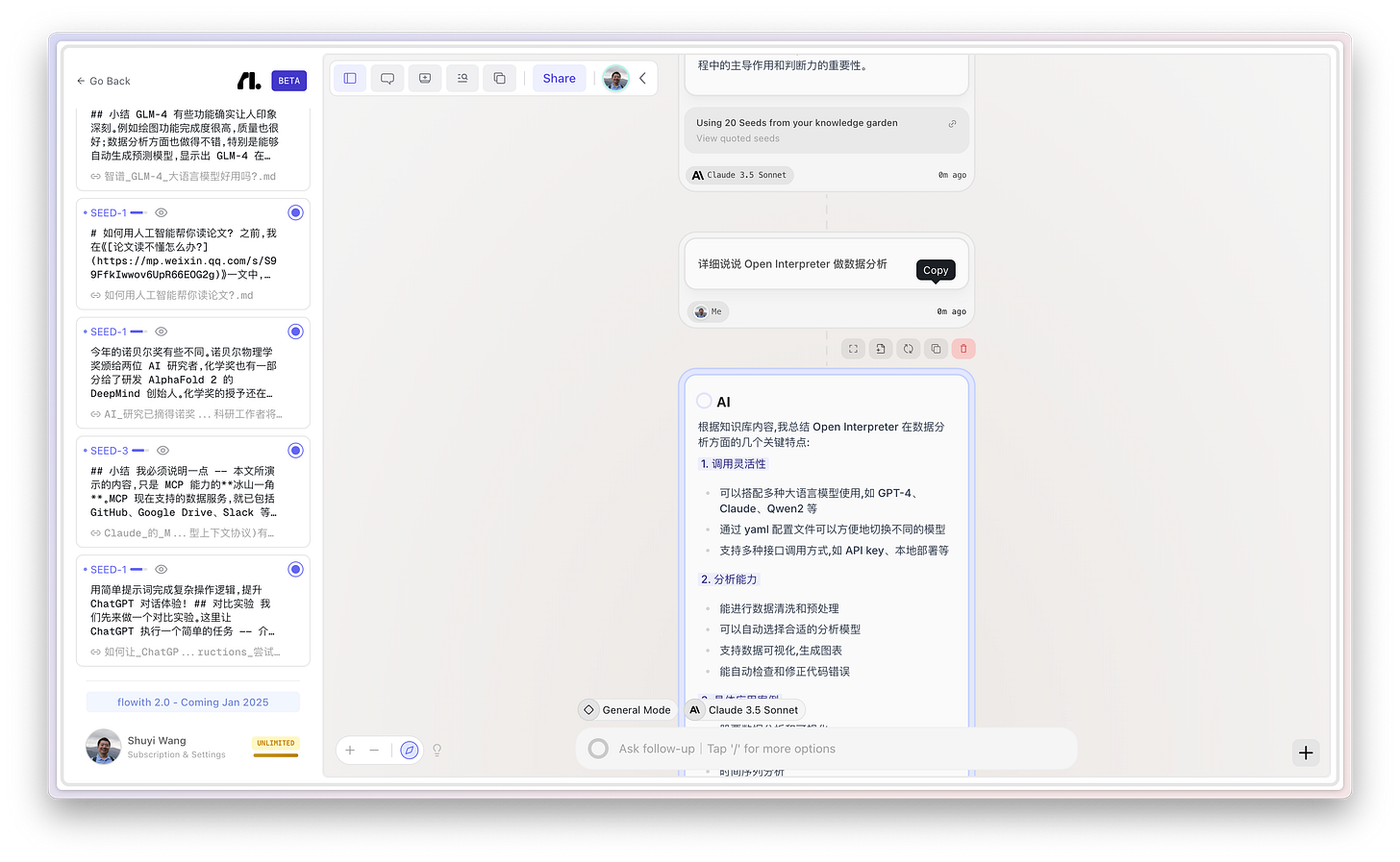Viewport: 1400px width, 862px height.
Task: Open the chat bubble comments icon
Action: (x=387, y=78)
